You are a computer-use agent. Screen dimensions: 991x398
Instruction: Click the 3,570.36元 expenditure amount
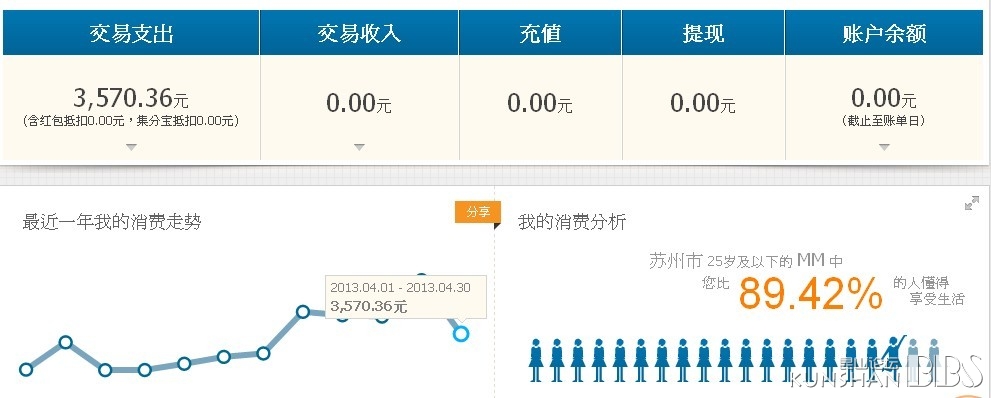point(131,99)
